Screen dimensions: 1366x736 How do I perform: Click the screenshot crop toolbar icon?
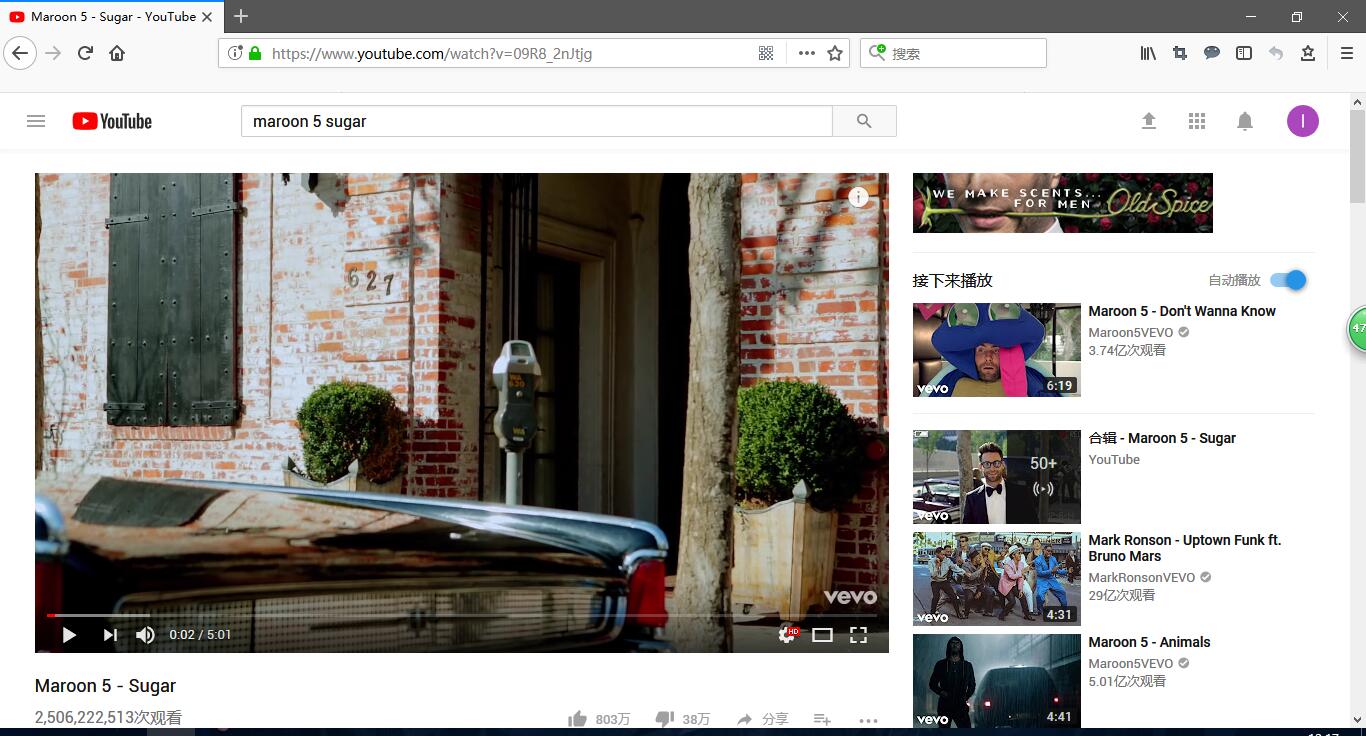1180,53
